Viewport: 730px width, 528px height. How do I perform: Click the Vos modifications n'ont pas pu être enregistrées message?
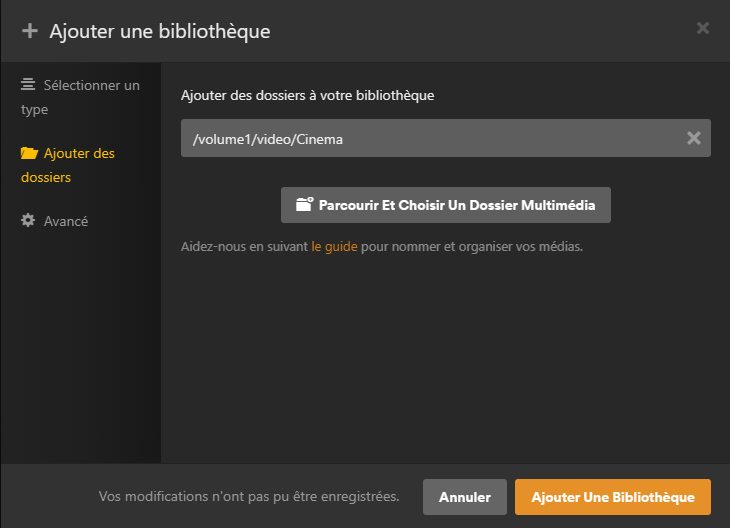pyautogui.click(x=249, y=496)
